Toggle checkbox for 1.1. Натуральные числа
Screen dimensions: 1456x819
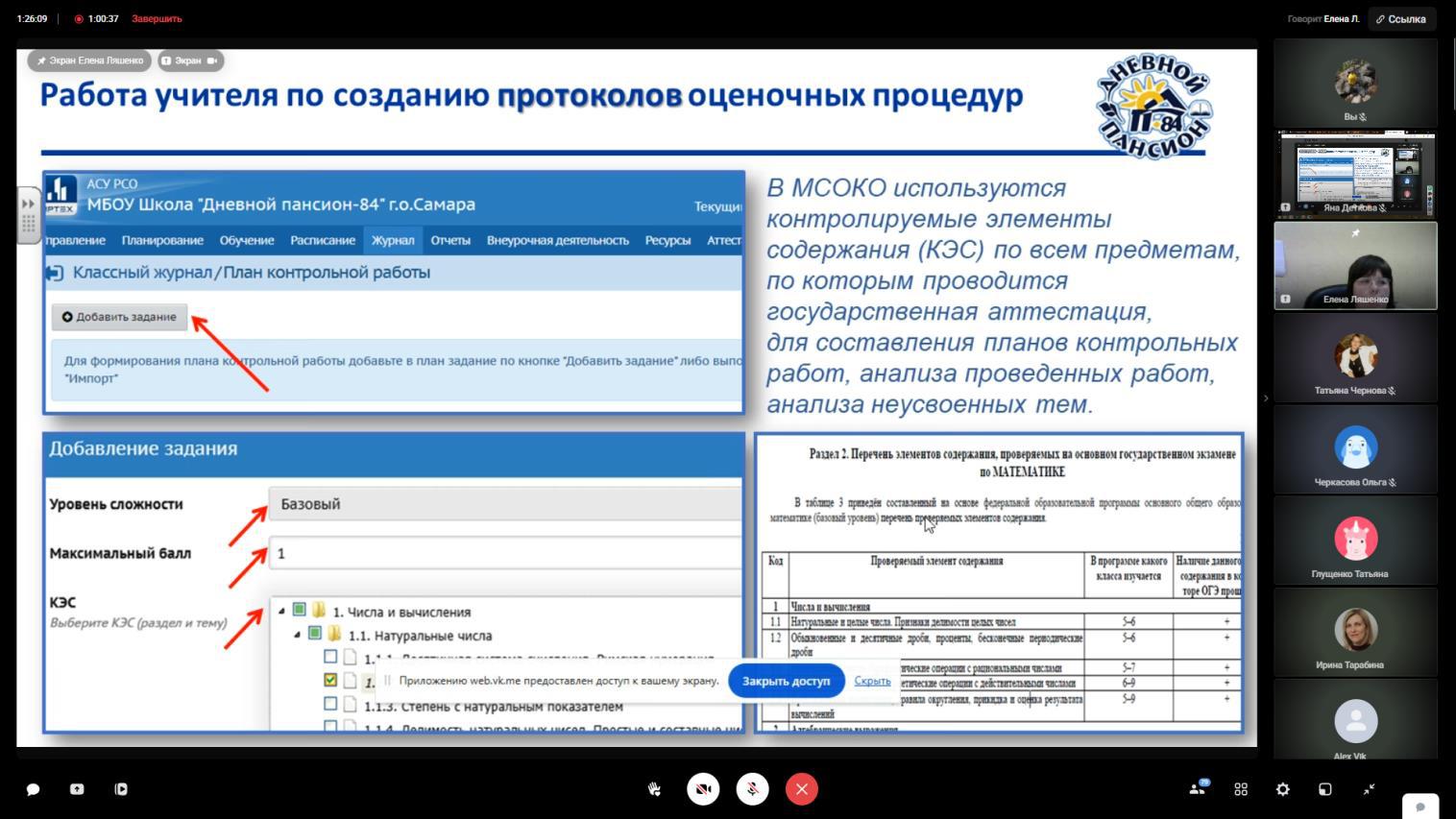[x=315, y=634]
